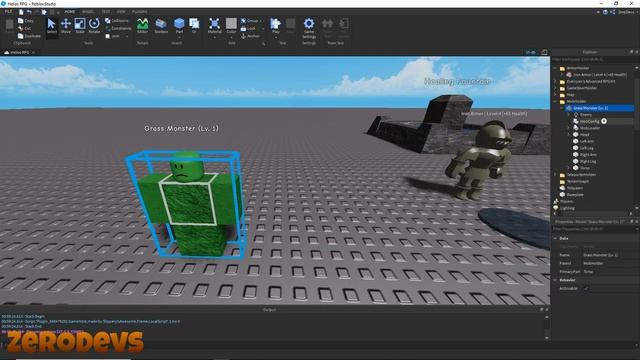The width and height of the screenshot is (640, 360).
Task: Click the Undo arrow in quick access bar
Action: point(29,12)
